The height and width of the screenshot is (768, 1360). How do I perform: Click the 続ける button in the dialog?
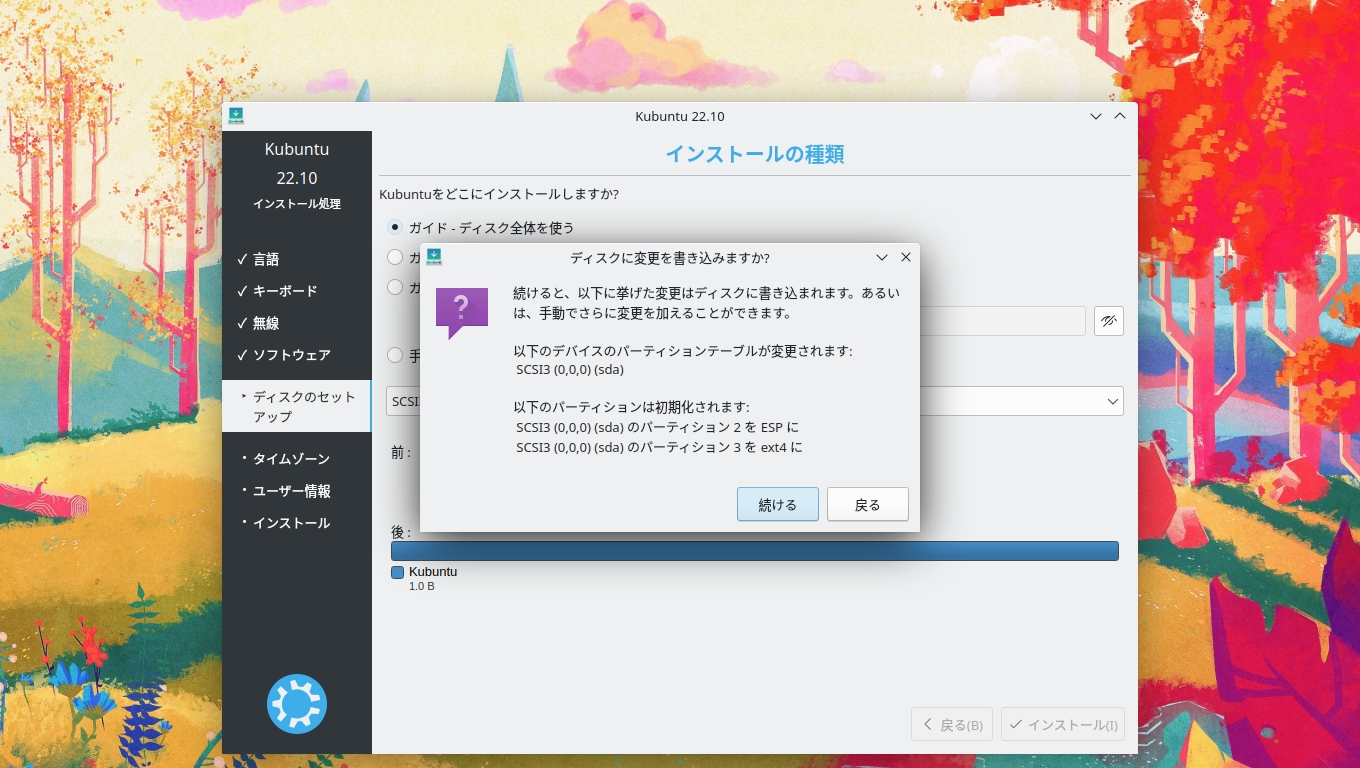778,504
